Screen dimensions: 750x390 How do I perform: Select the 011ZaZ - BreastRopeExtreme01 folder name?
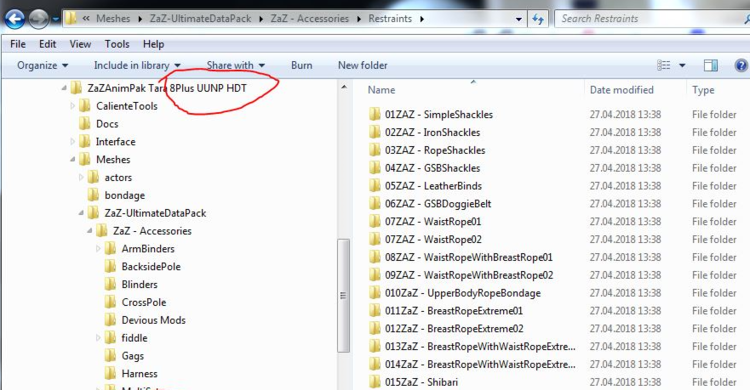(454, 311)
